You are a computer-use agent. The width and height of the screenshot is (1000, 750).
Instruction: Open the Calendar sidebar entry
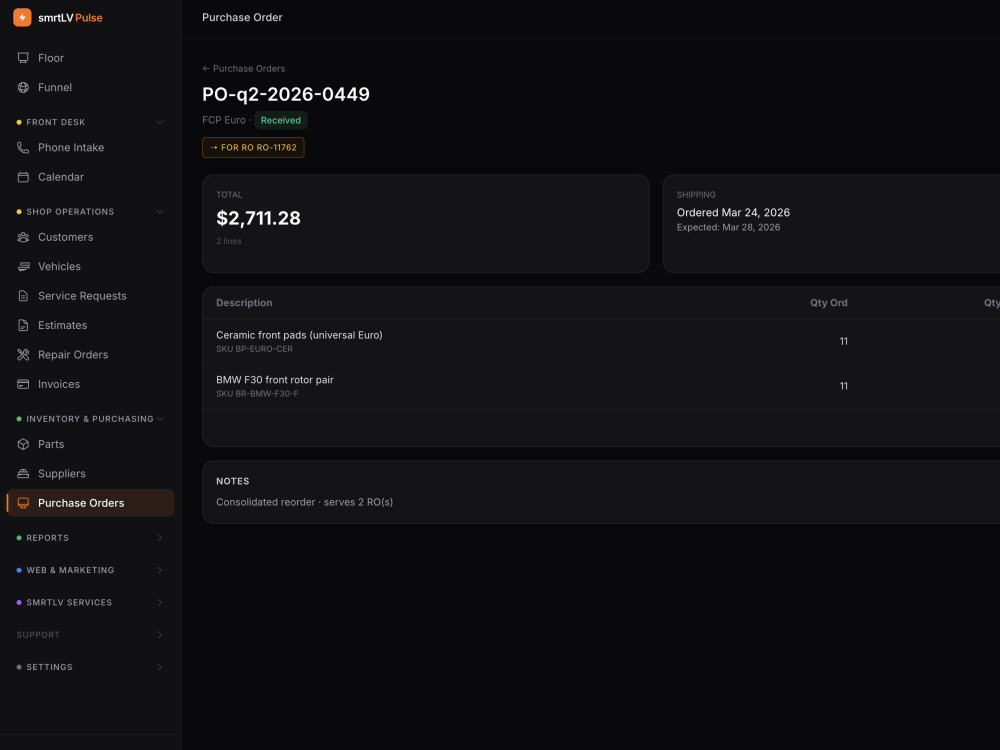click(91, 177)
